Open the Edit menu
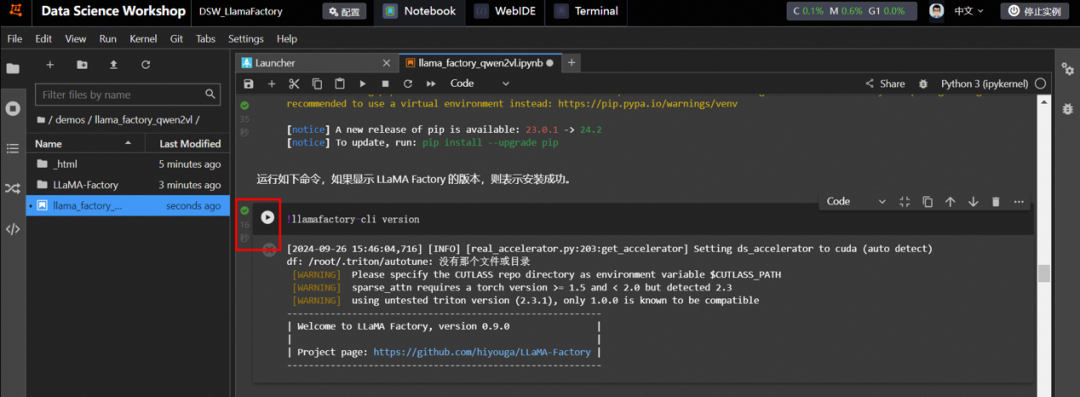 43,39
